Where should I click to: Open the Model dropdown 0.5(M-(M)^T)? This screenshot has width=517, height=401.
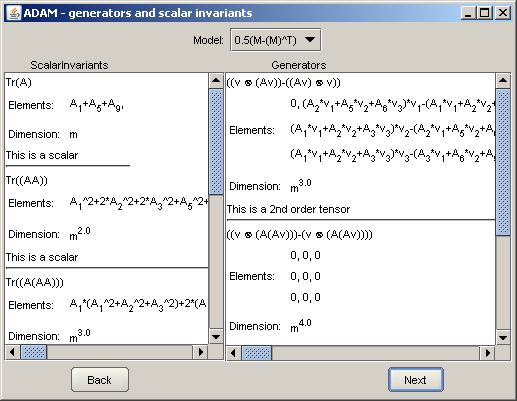coord(275,40)
